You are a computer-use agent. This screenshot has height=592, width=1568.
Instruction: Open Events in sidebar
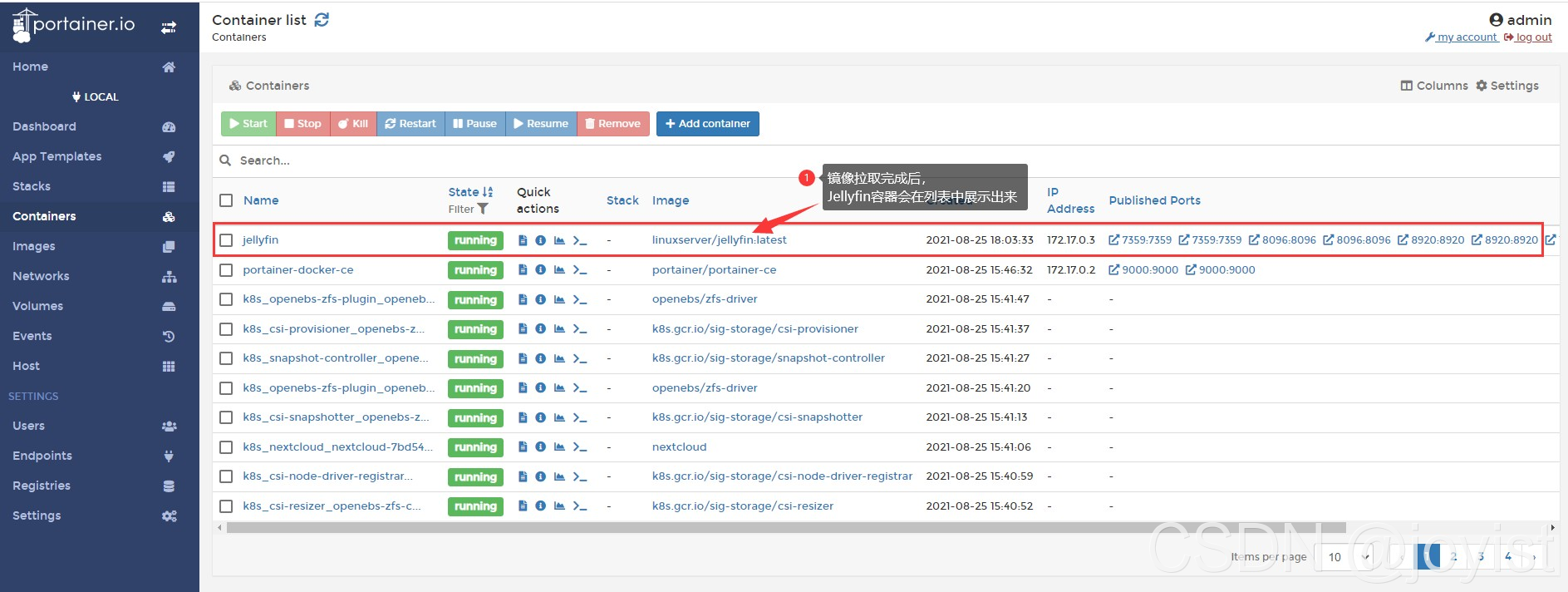click(100, 336)
